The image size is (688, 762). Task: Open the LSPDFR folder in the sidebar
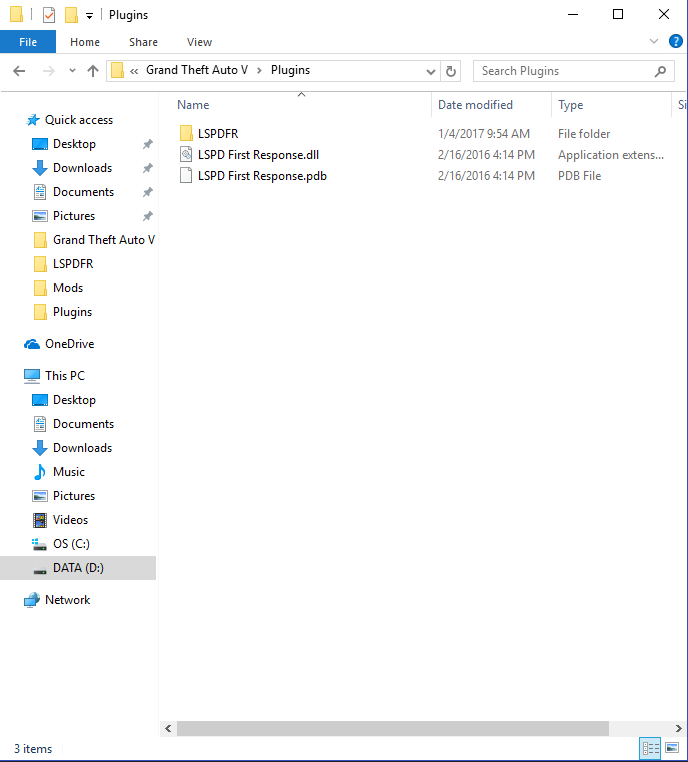coord(73,263)
